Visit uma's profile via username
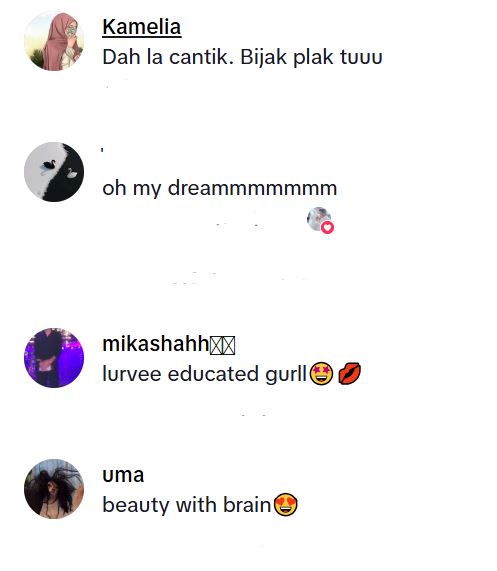 [x=123, y=475]
